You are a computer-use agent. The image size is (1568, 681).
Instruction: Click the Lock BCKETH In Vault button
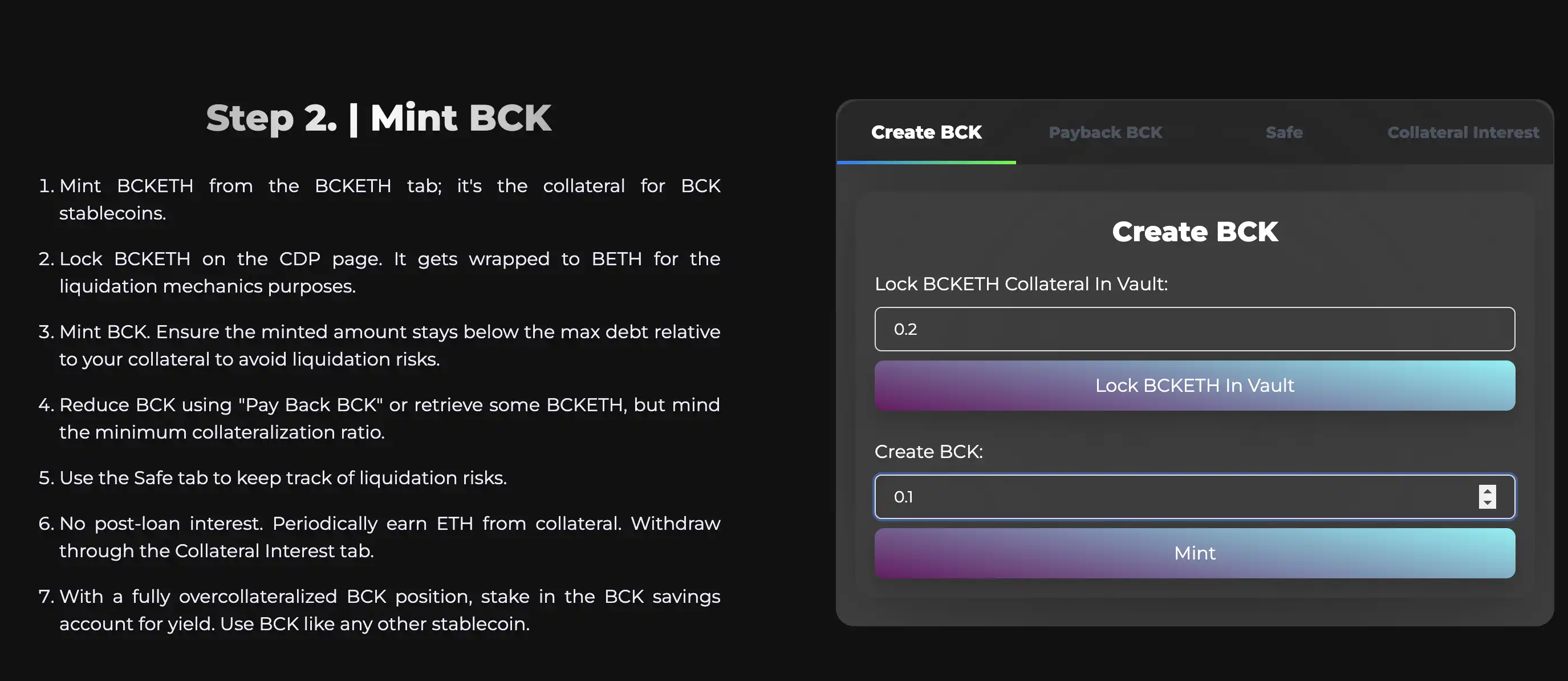1195,385
